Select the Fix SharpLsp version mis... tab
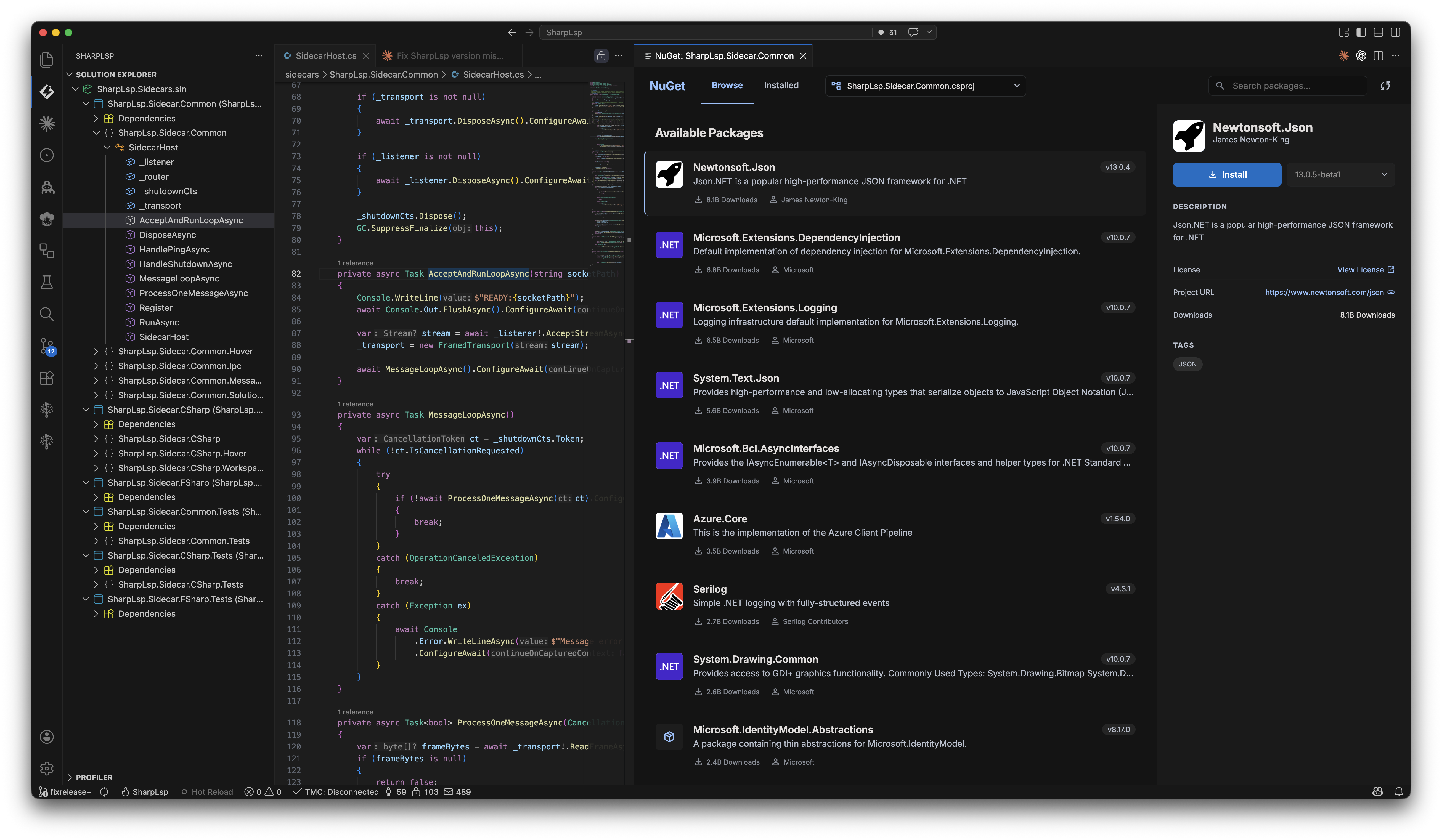Viewport: 1442px width, 840px height. [x=450, y=55]
